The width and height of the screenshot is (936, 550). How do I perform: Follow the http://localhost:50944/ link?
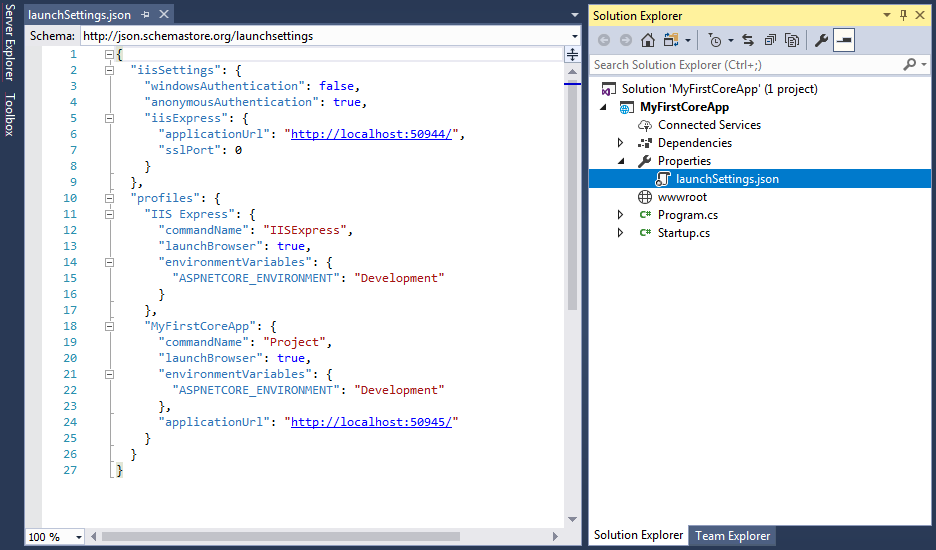coord(371,134)
